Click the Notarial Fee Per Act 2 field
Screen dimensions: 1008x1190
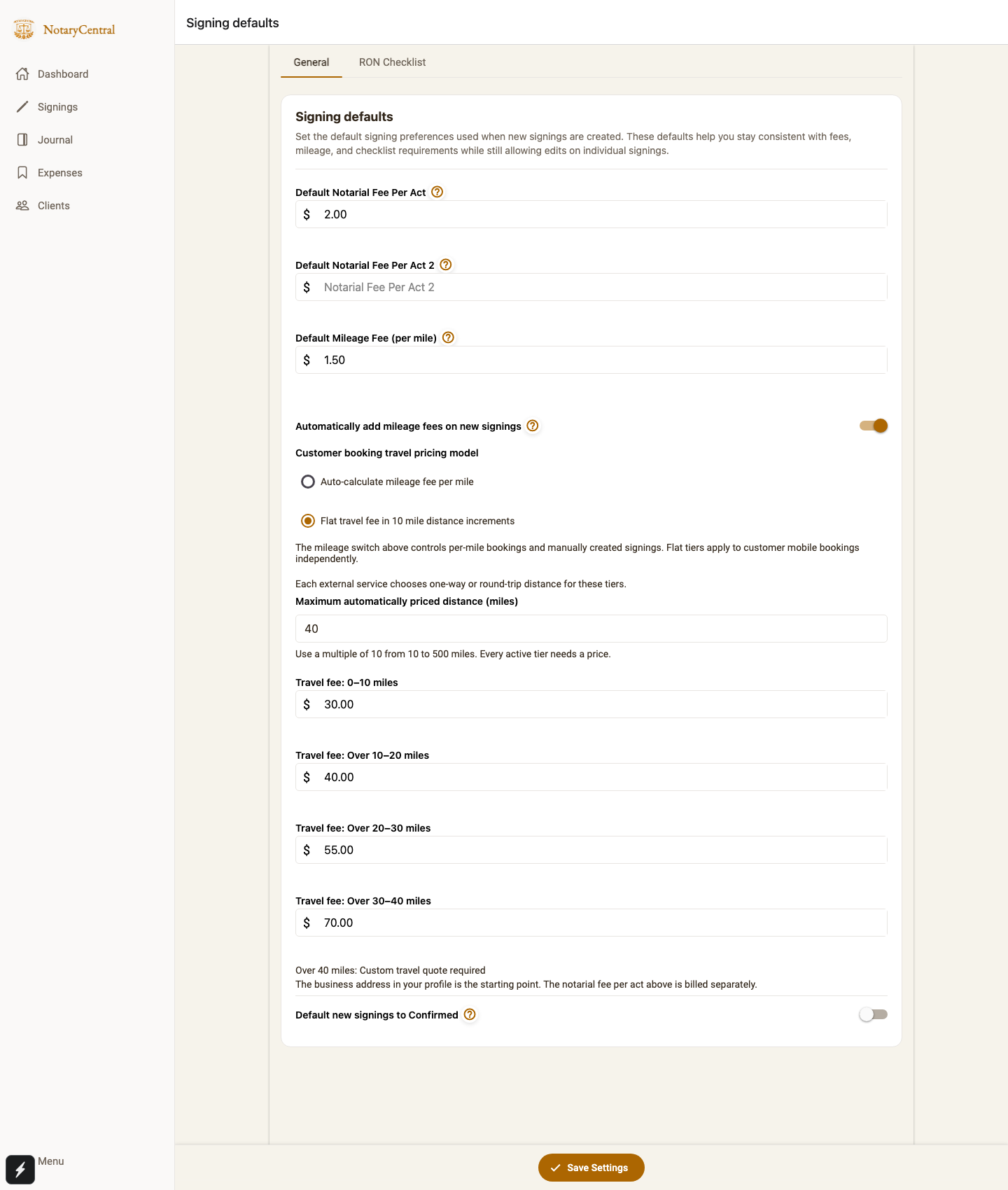coord(591,287)
